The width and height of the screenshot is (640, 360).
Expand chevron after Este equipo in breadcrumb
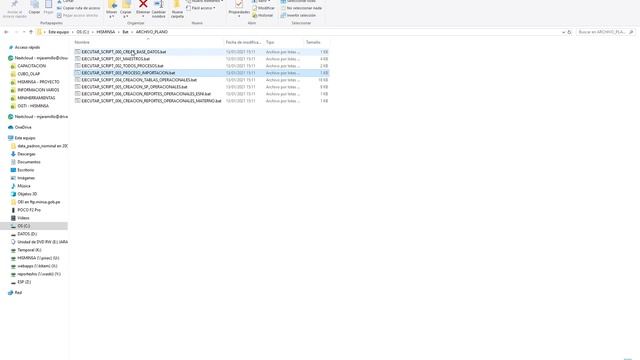[x=73, y=32]
